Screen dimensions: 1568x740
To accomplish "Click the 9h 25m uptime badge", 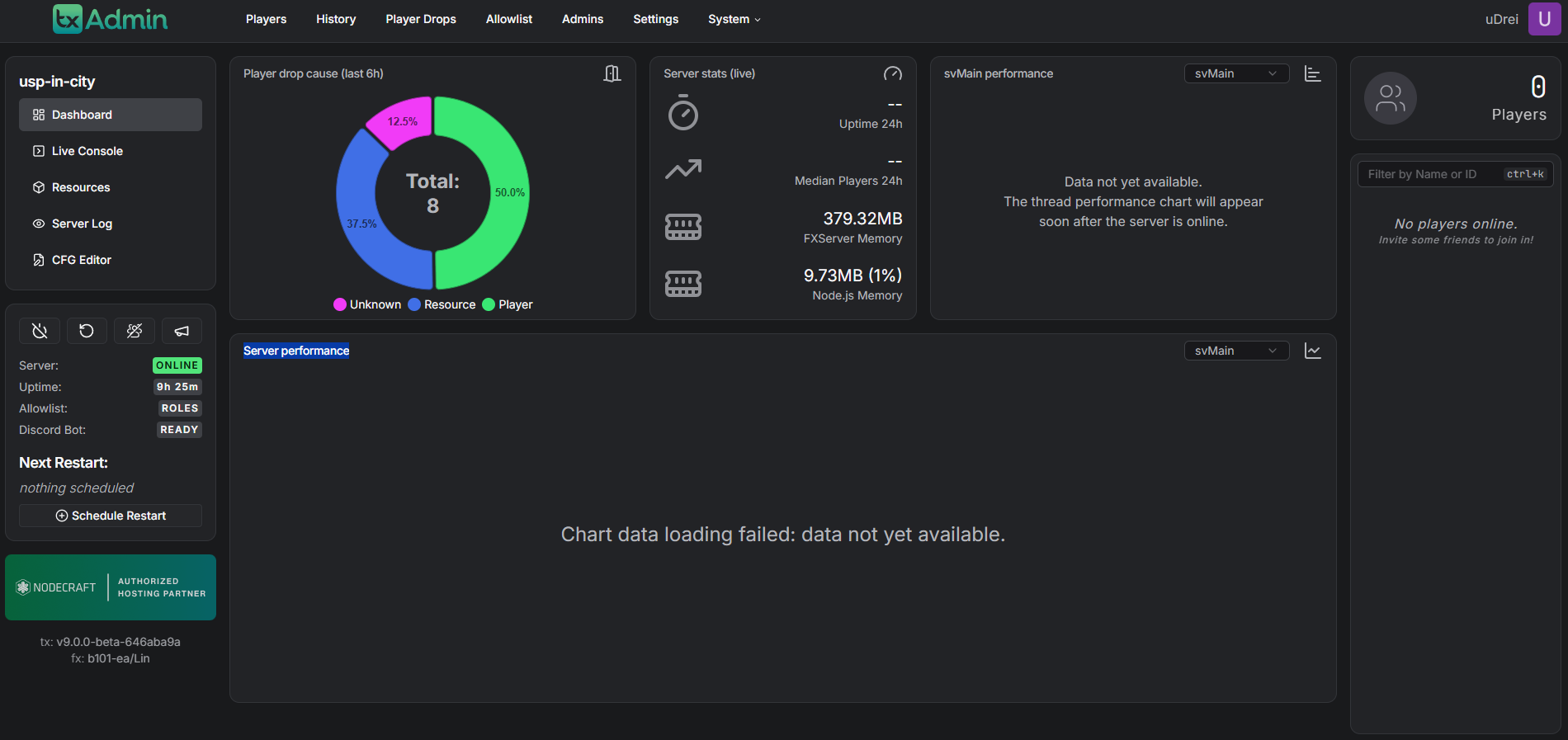I will pos(177,387).
